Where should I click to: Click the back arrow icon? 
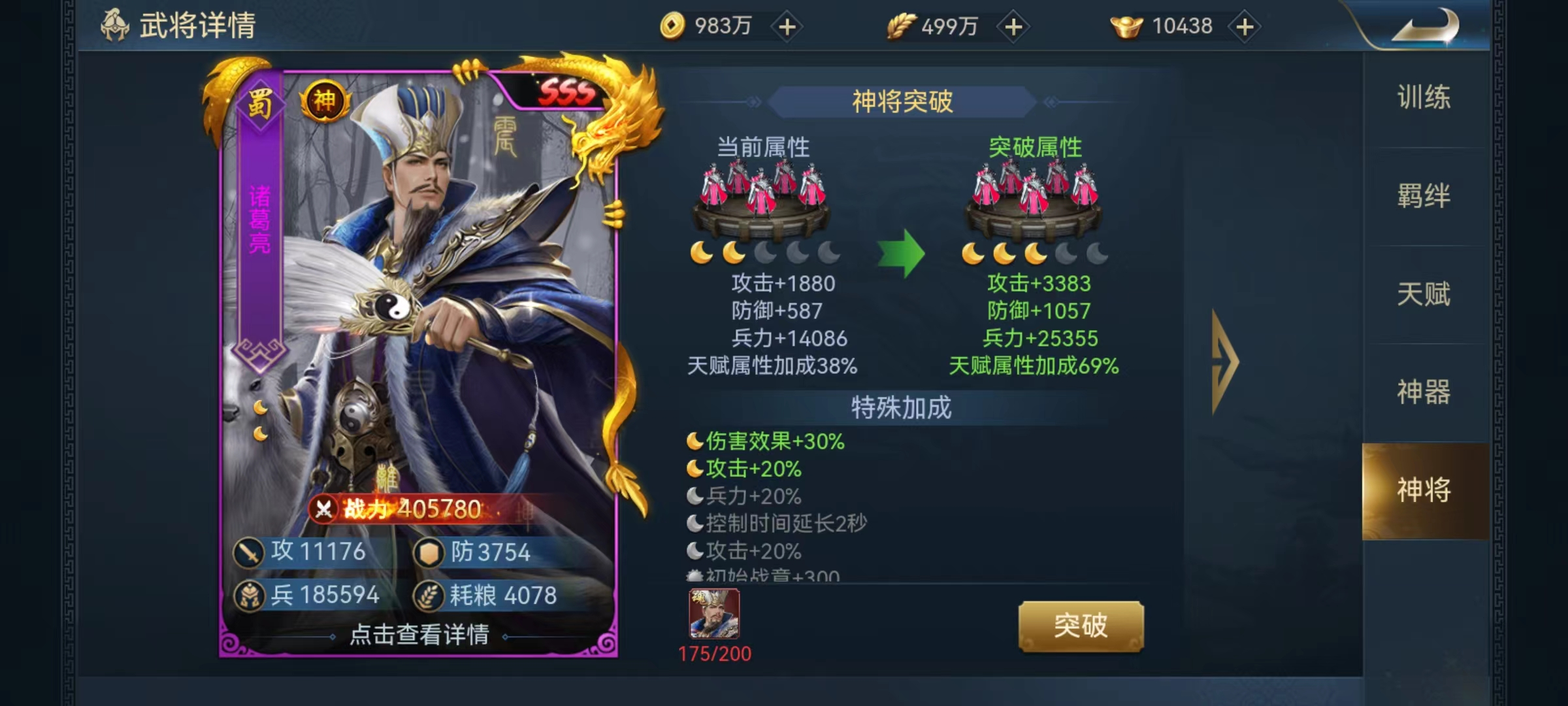click(x=1426, y=26)
